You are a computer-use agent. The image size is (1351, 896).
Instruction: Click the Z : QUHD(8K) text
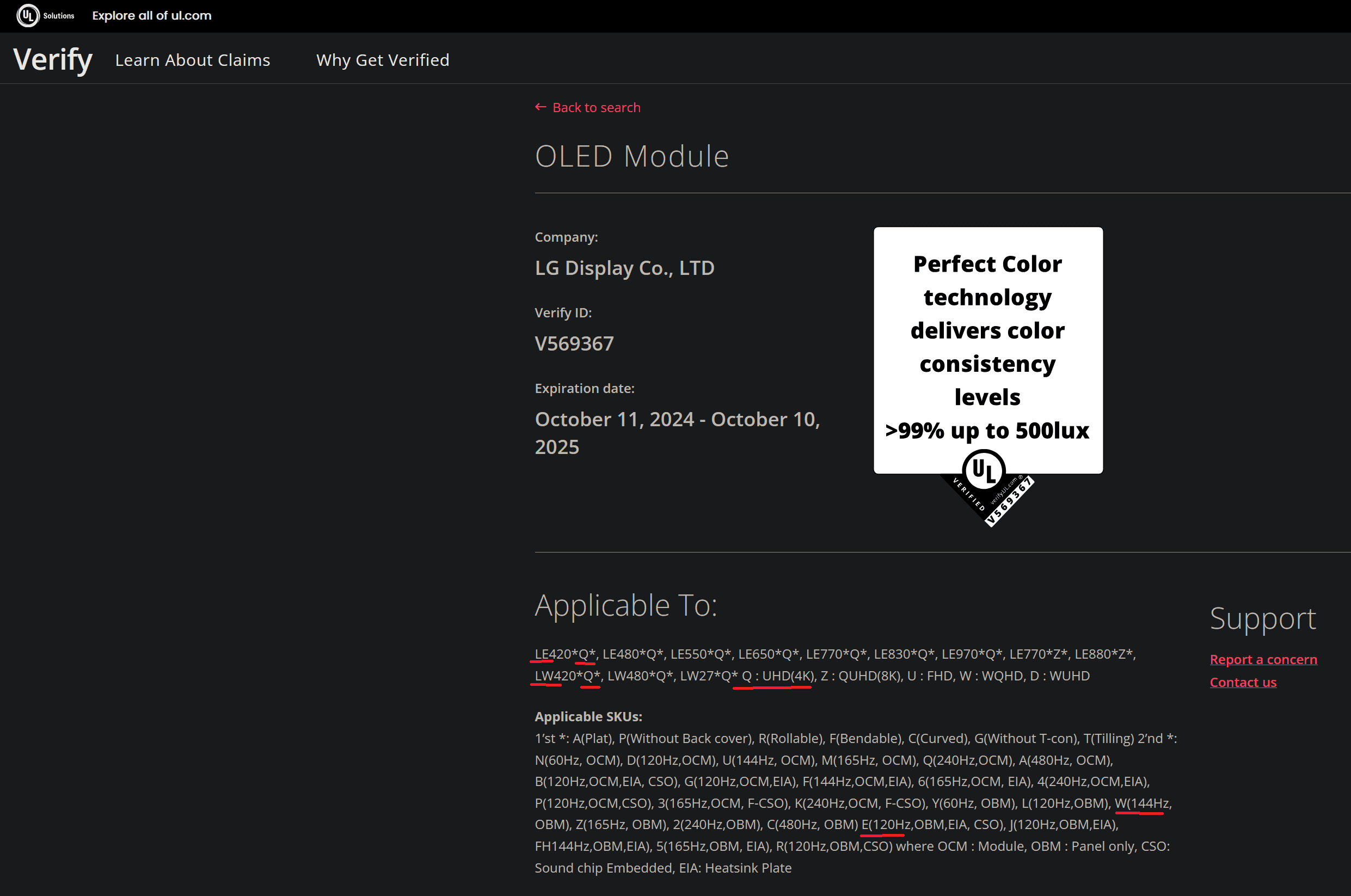click(x=861, y=676)
